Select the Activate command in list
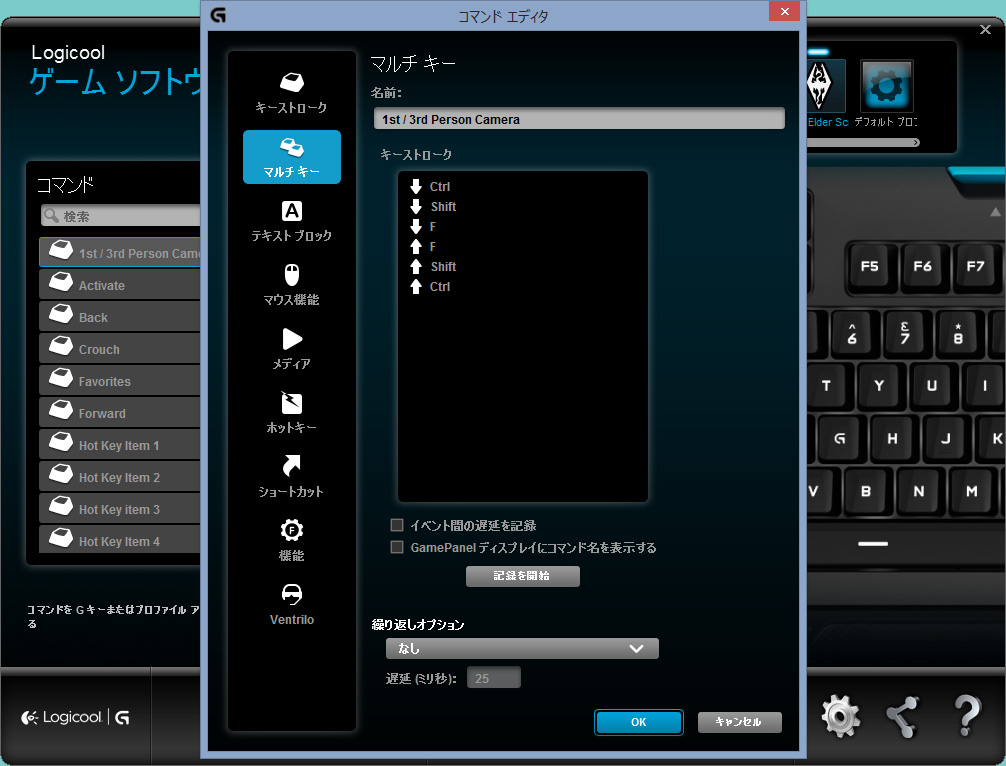Image resolution: width=1006 pixels, height=766 pixels. coord(120,285)
